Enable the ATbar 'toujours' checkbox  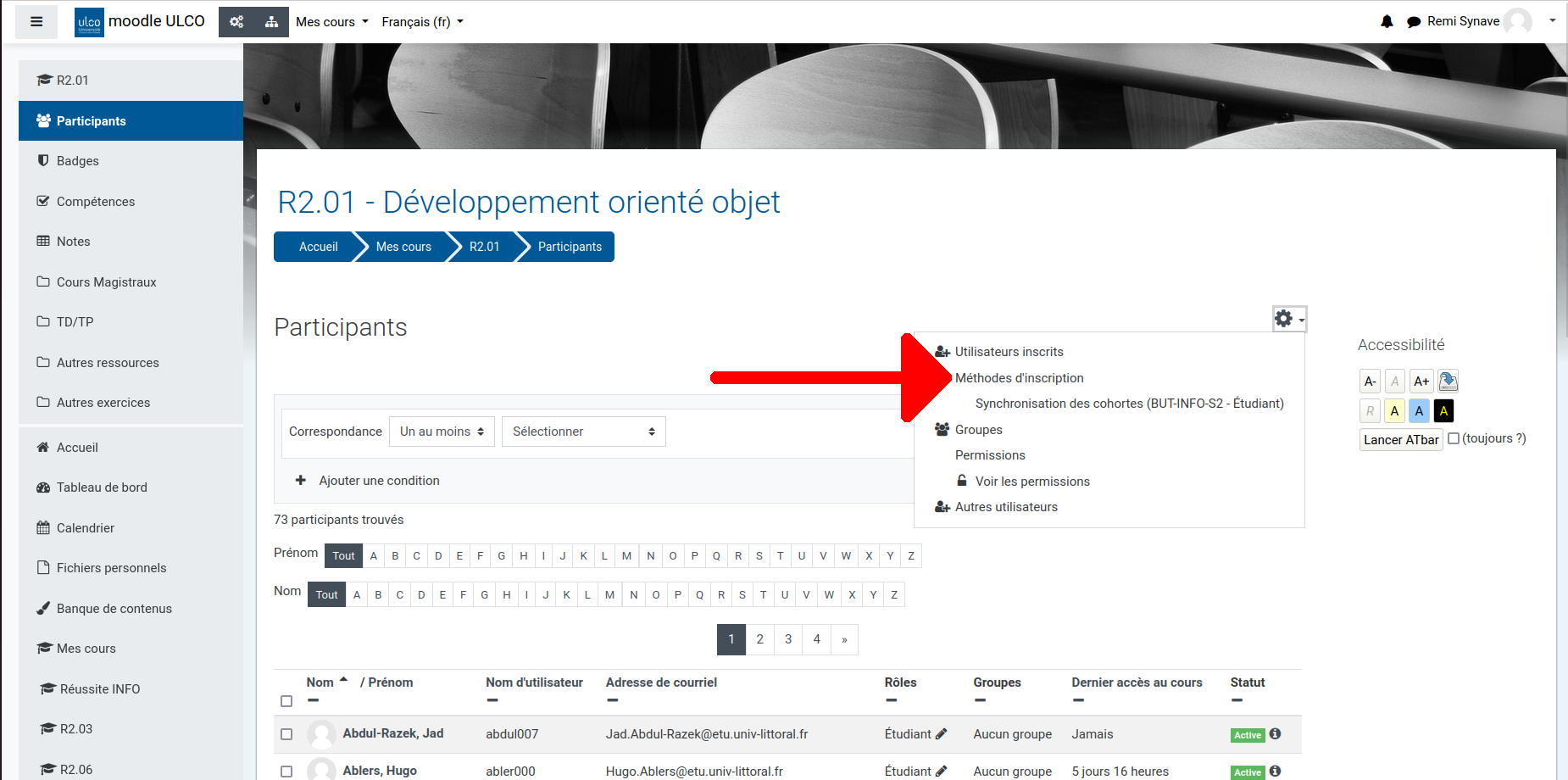point(1454,438)
